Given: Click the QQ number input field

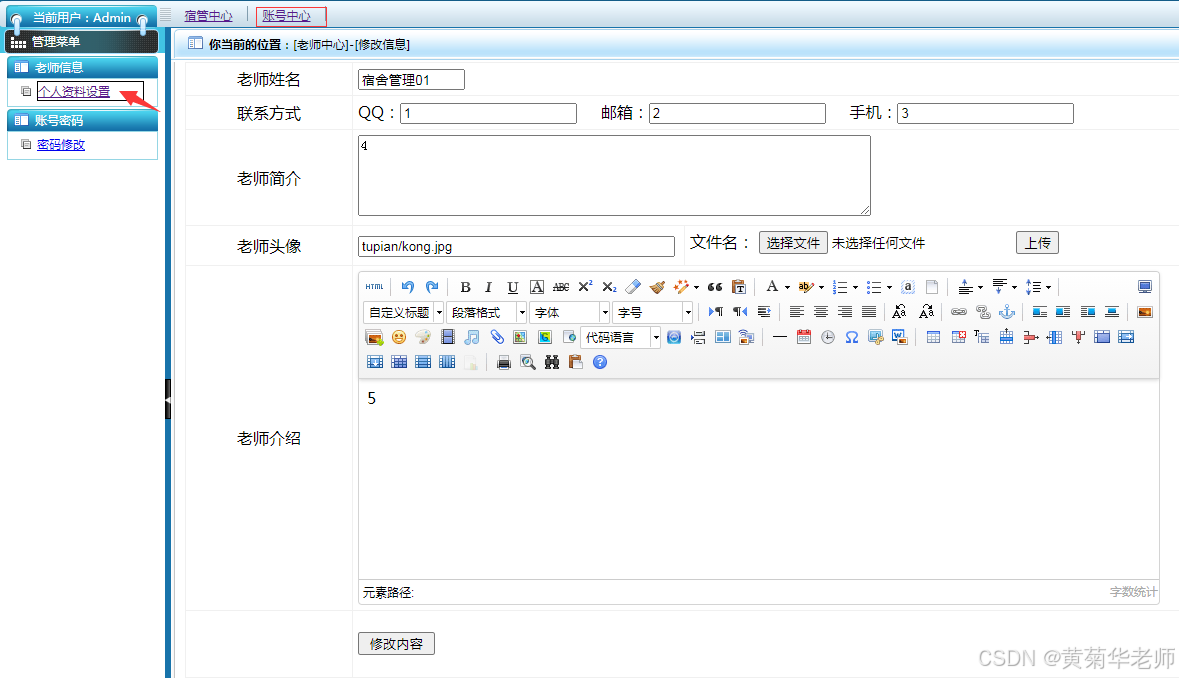Looking at the screenshot, I should coord(488,113).
